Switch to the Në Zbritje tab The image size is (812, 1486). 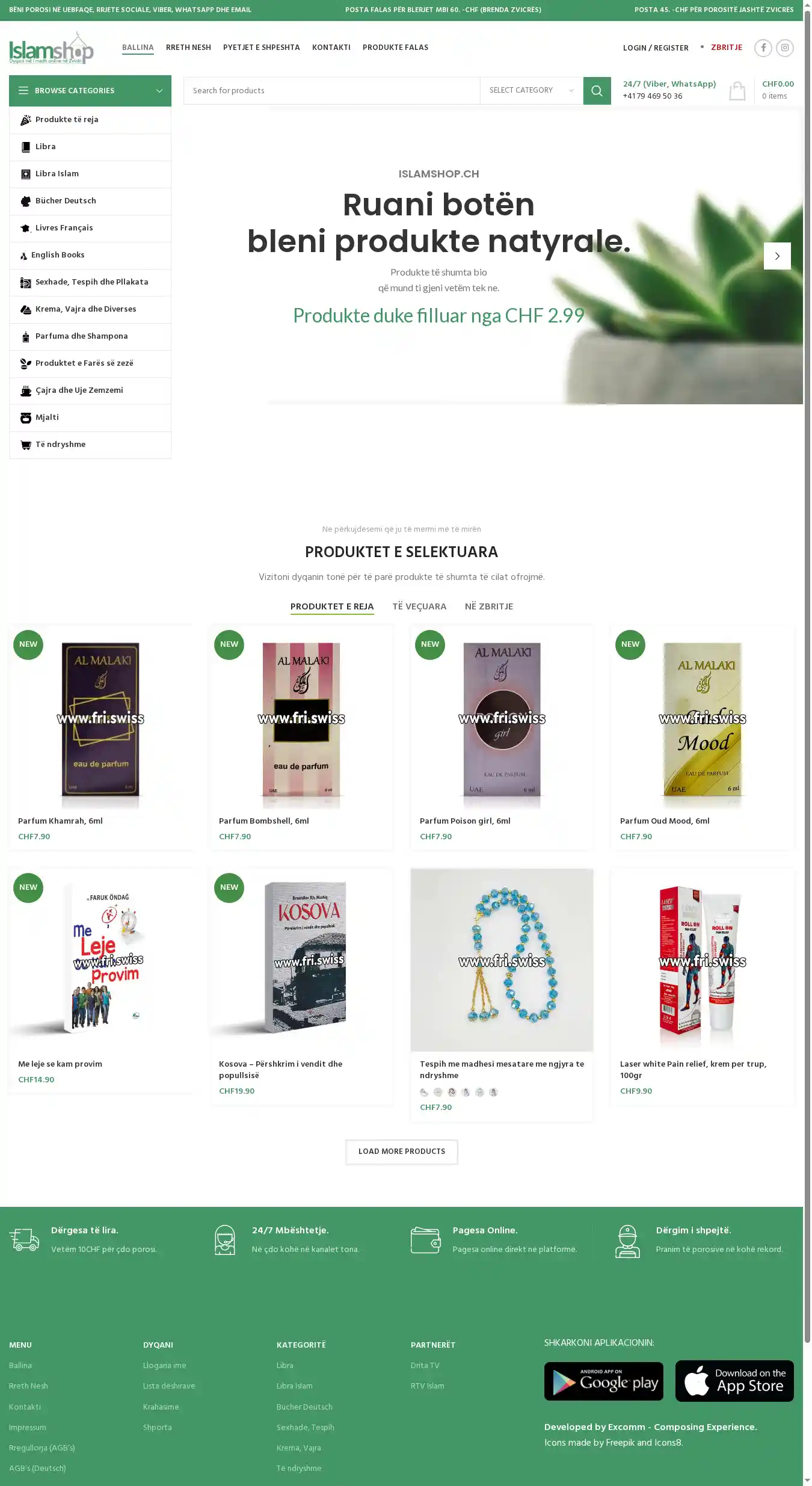[x=489, y=606]
